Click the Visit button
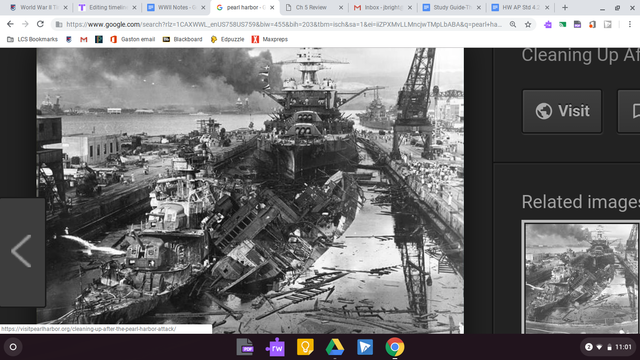The image size is (640, 360). (562, 111)
